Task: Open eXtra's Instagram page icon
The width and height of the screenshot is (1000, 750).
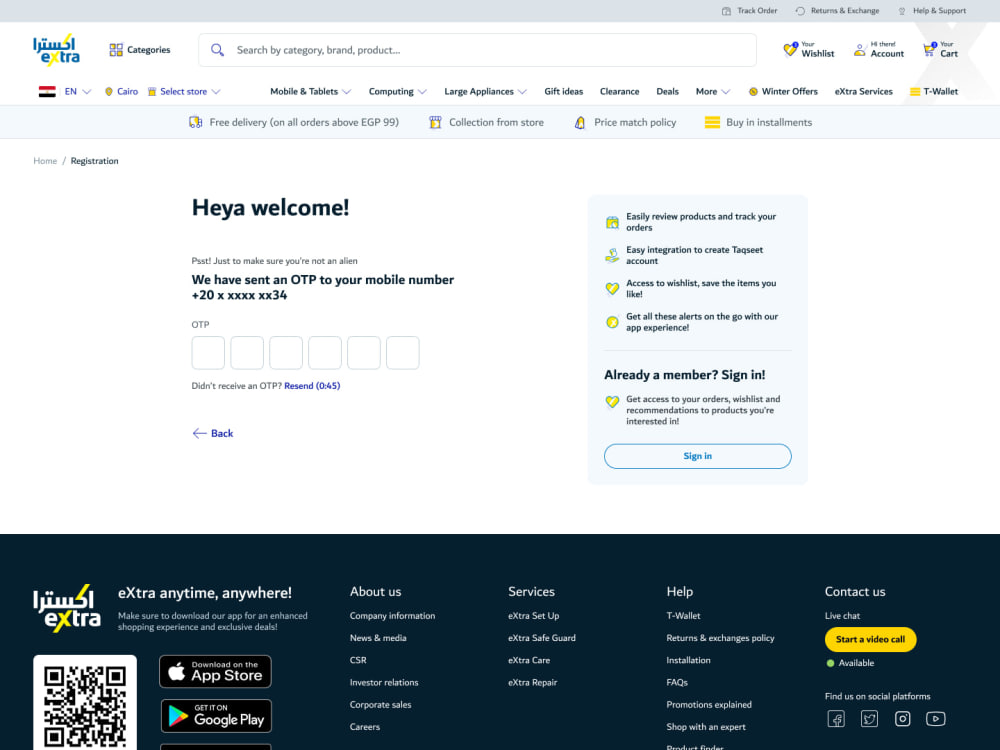Action: click(x=902, y=719)
